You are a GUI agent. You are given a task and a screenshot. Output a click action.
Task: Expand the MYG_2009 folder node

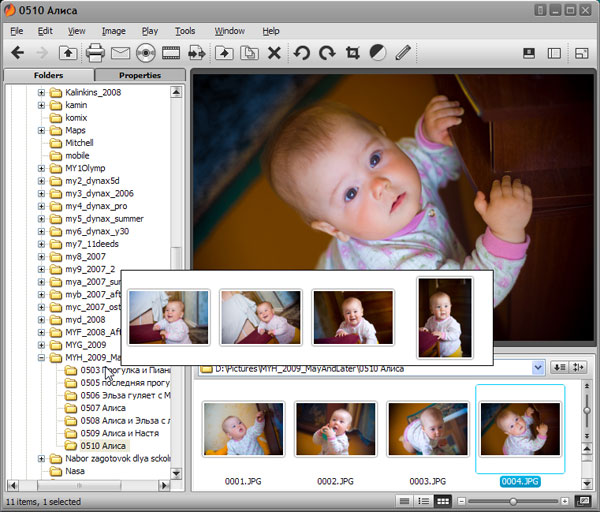coord(42,344)
